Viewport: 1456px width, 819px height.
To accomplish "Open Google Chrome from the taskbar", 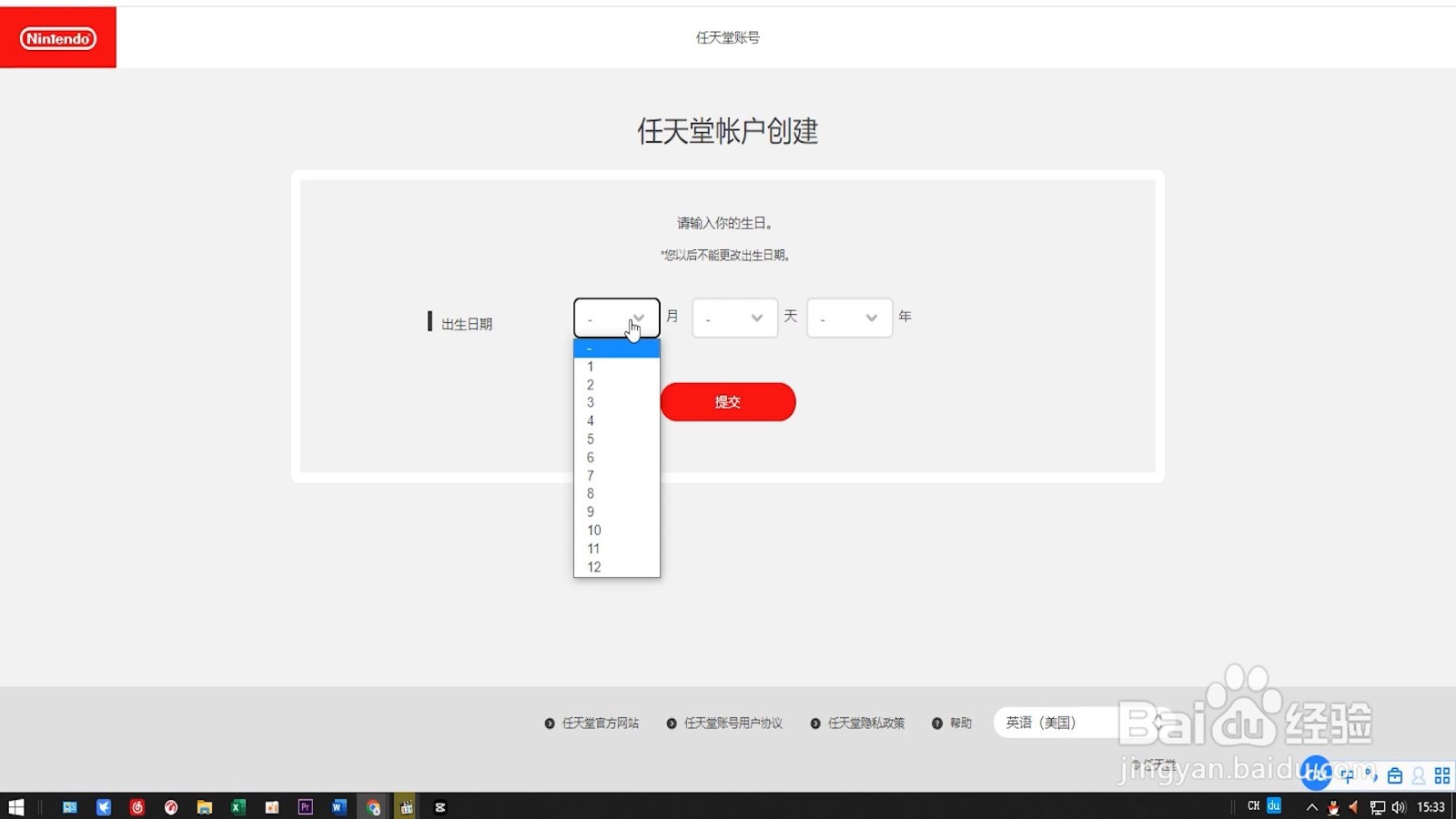I will [x=373, y=806].
